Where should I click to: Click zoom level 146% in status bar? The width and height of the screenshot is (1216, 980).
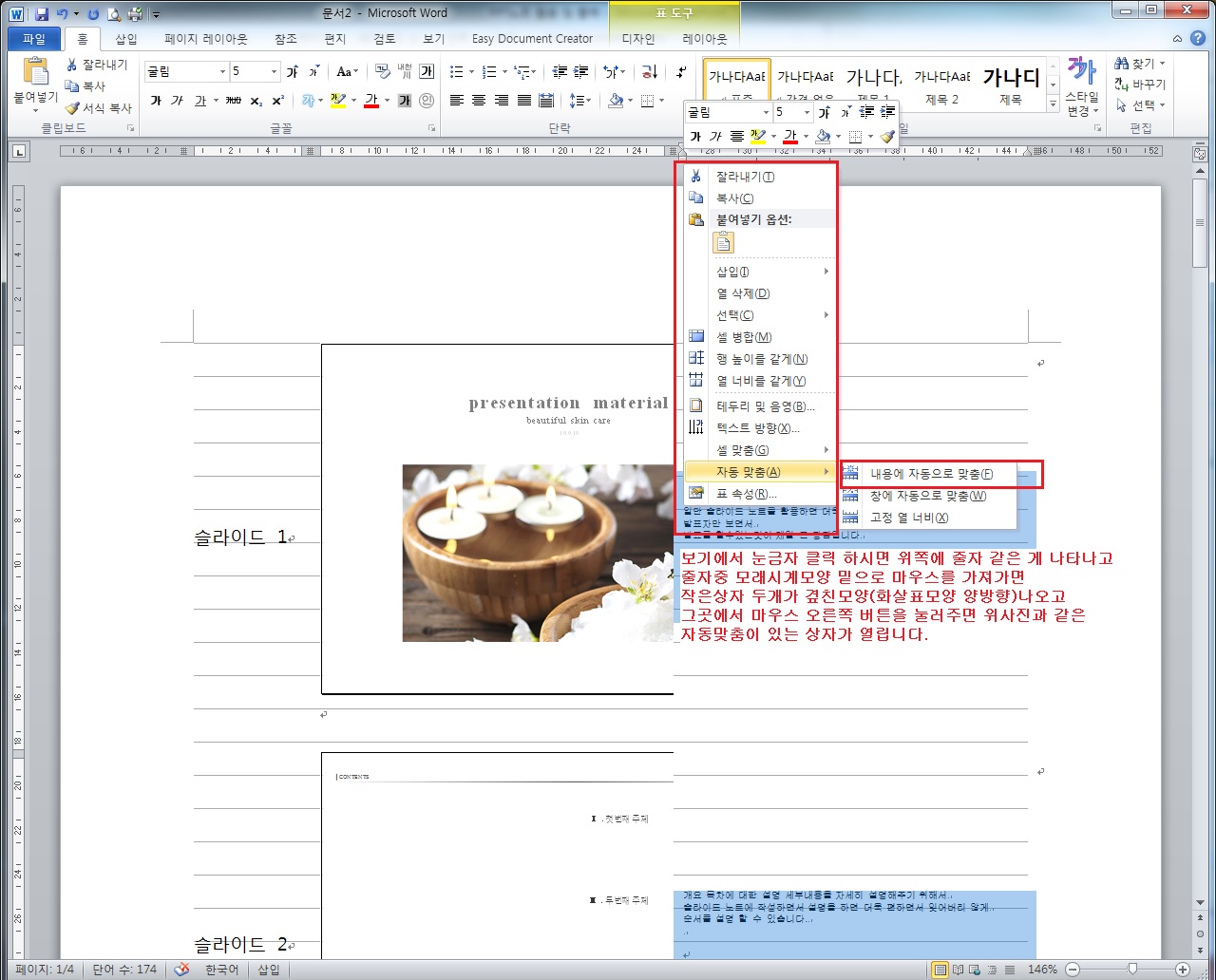coord(1042,970)
